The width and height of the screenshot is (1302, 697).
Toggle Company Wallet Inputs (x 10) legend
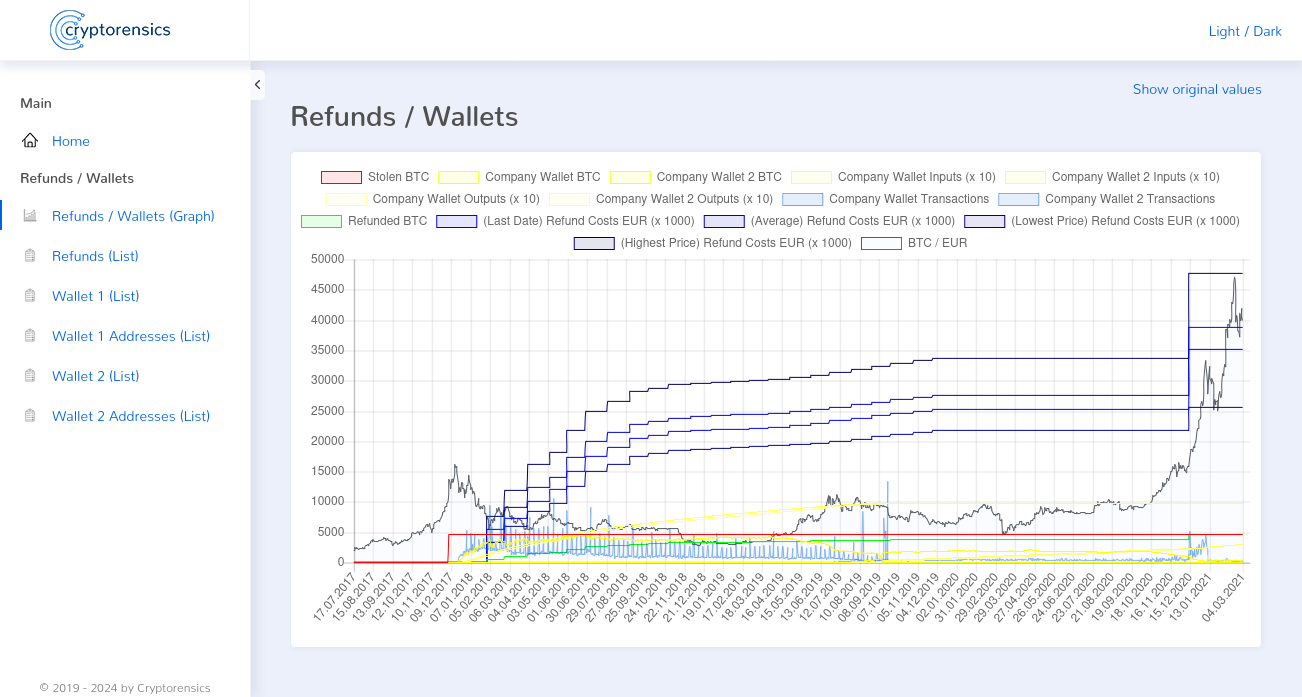(x=894, y=177)
